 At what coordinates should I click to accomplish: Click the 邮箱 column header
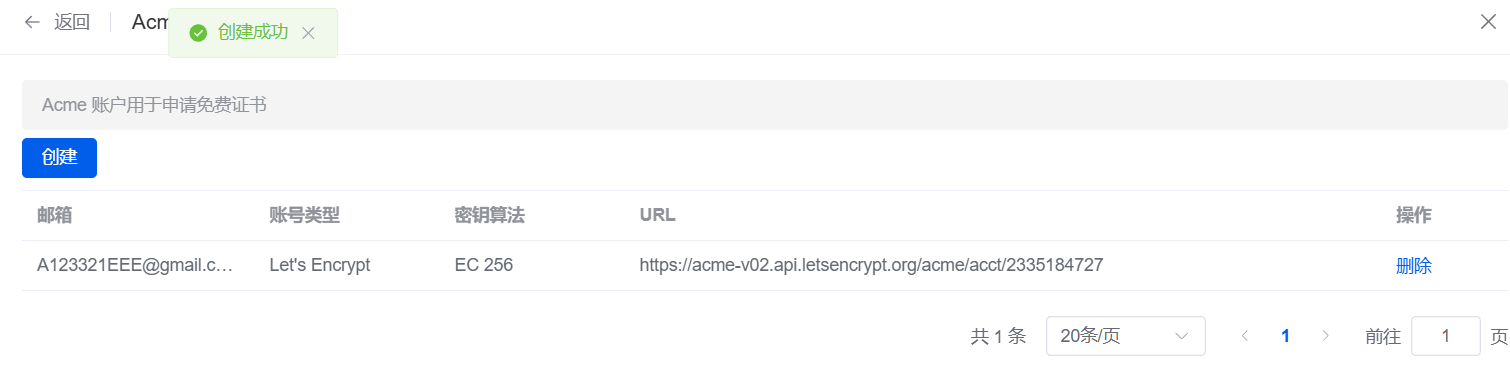(x=55, y=215)
